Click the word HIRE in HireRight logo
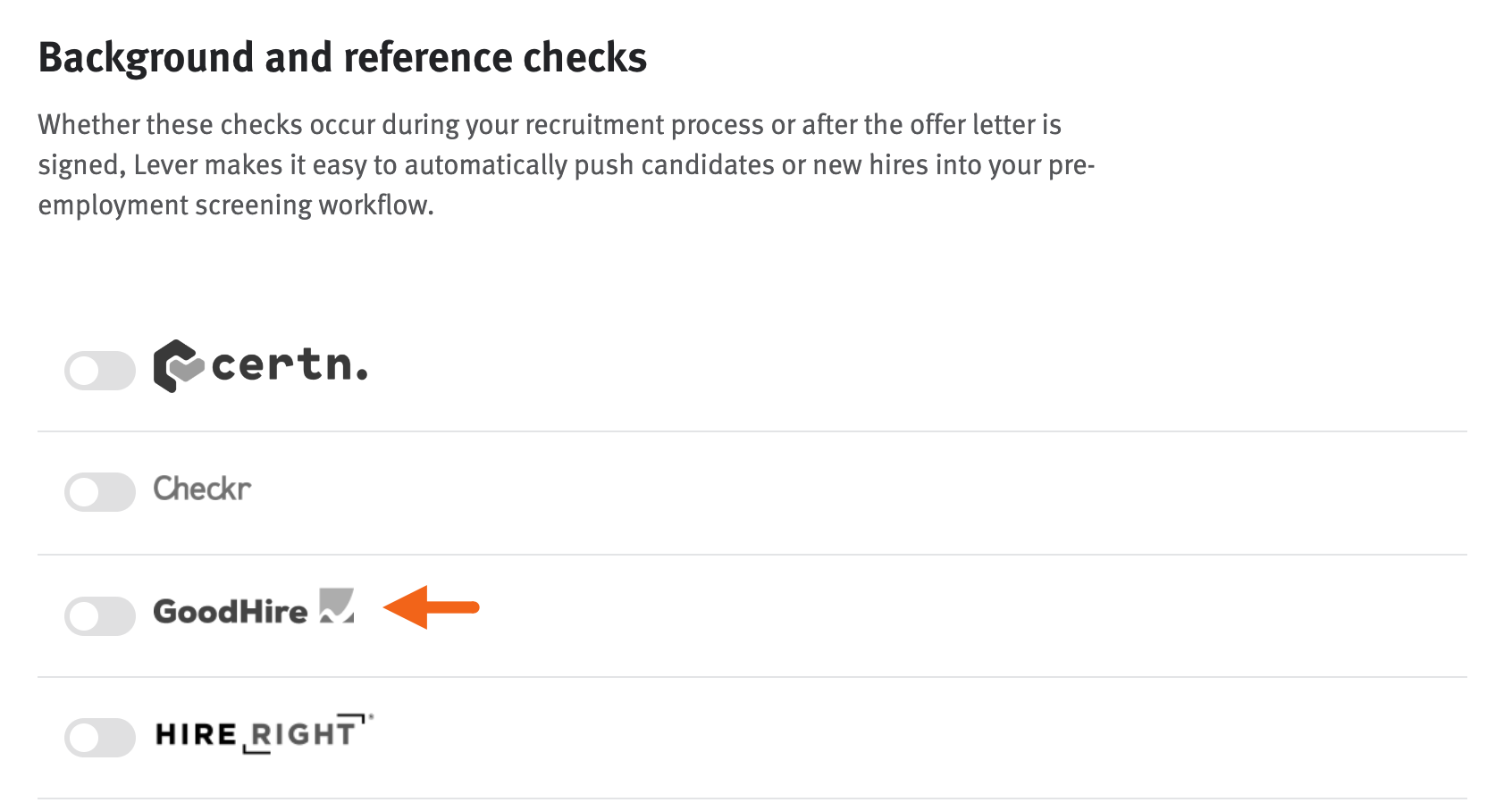The height and width of the screenshot is (811, 1512). 196,734
